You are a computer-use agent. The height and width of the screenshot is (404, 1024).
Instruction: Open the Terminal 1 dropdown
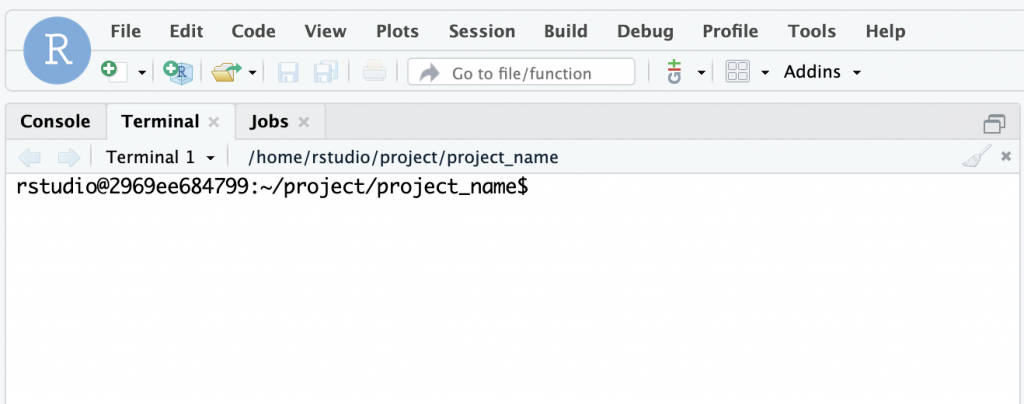pyautogui.click(x=160, y=157)
